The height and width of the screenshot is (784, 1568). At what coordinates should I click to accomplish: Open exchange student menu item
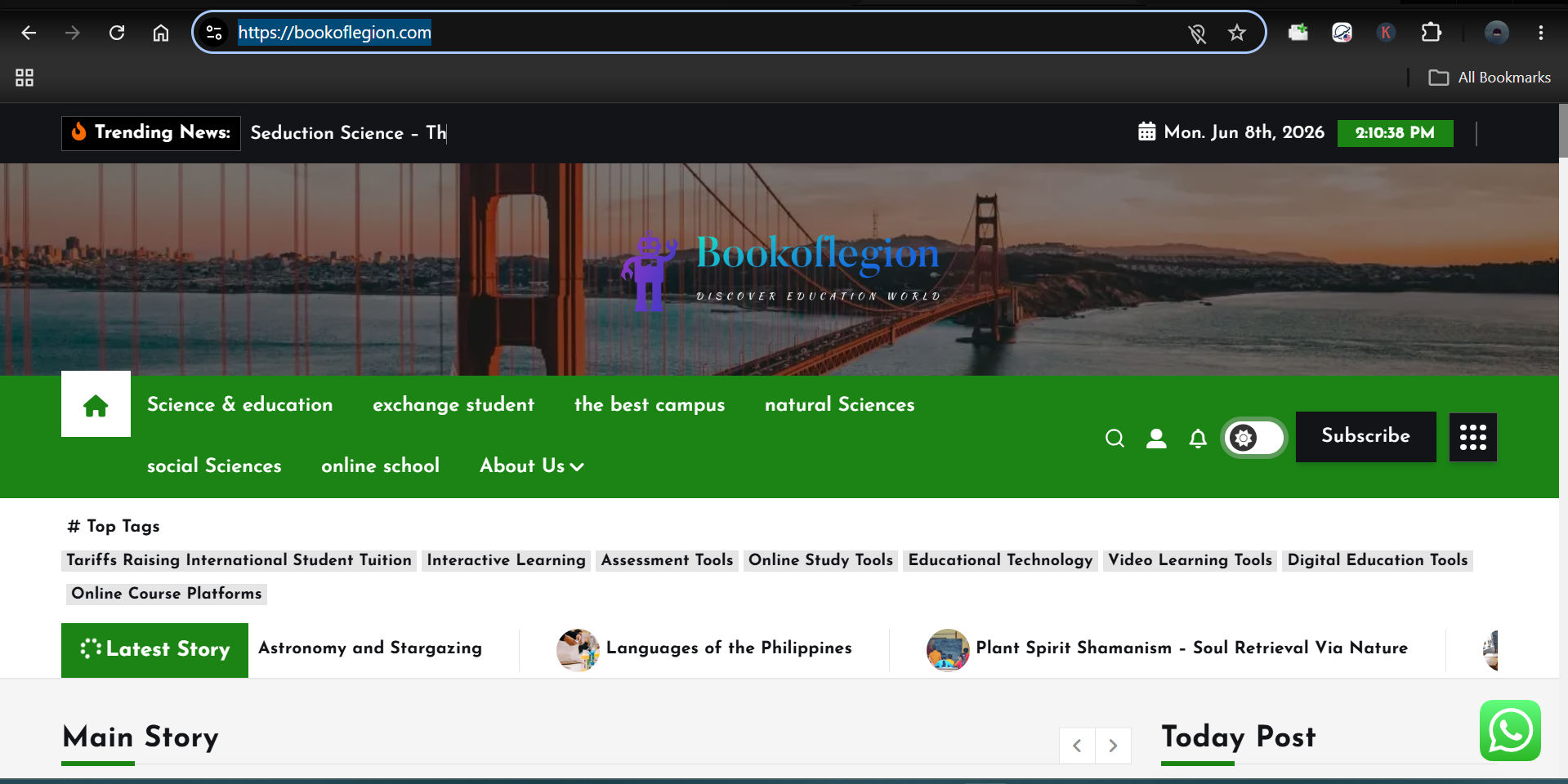453,404
